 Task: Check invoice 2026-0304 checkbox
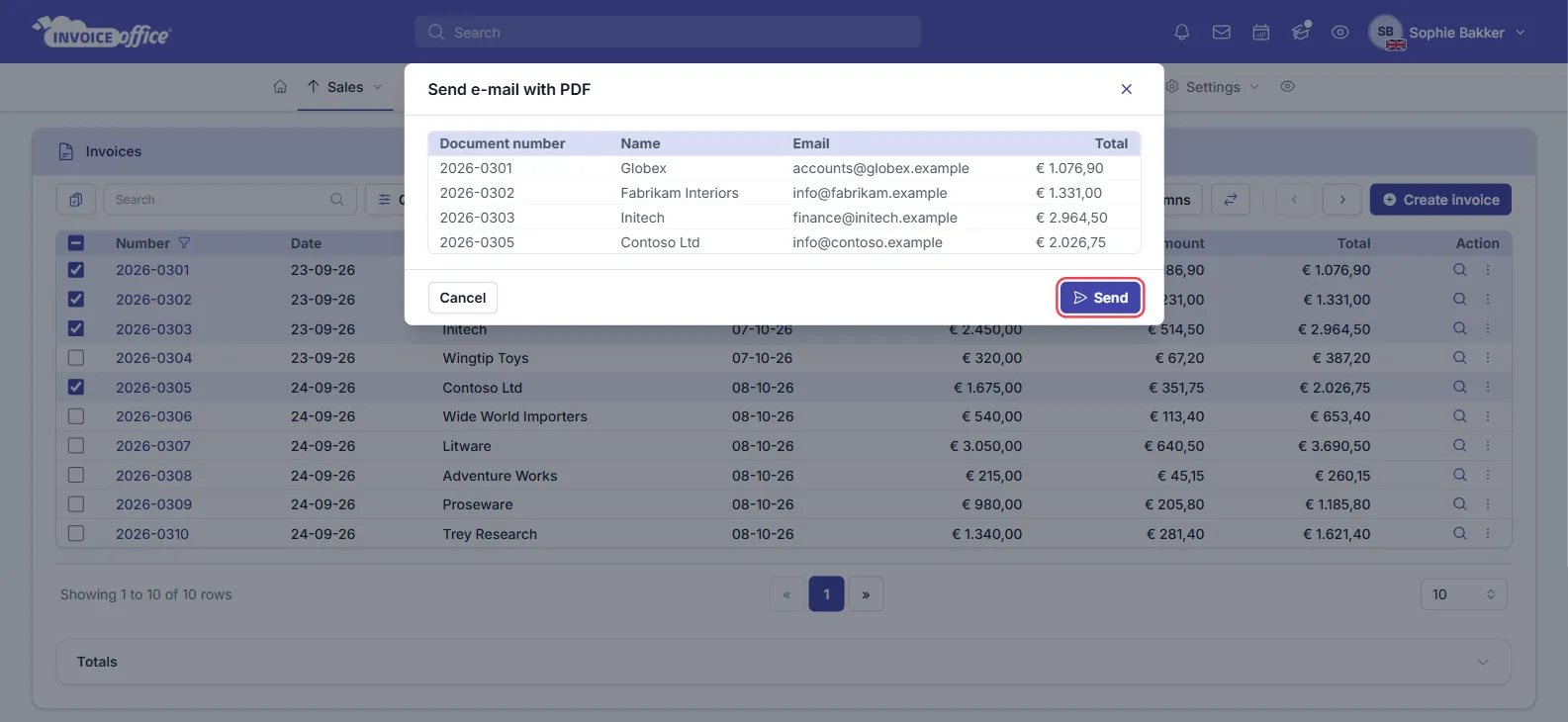coord(76,358)
